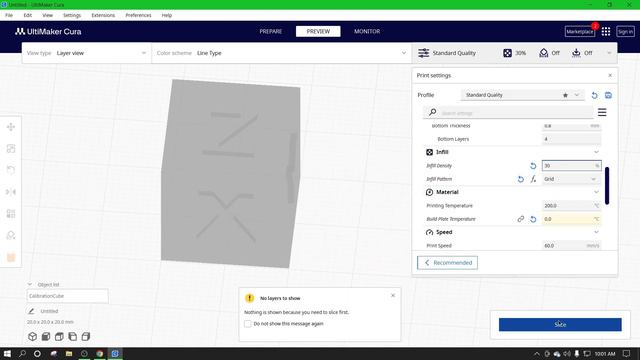Open the Preferences menu
This screenshot has height=360, width=640.
coord(138,15)
